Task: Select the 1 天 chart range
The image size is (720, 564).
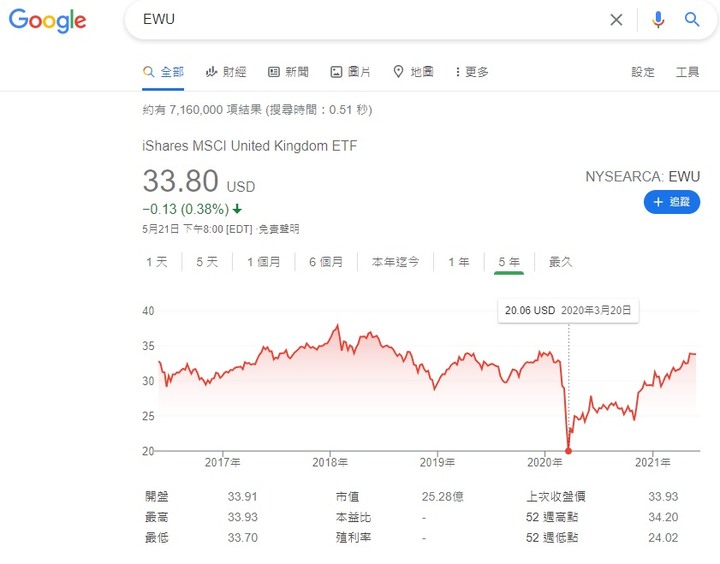Action: (x=157, y=262)
